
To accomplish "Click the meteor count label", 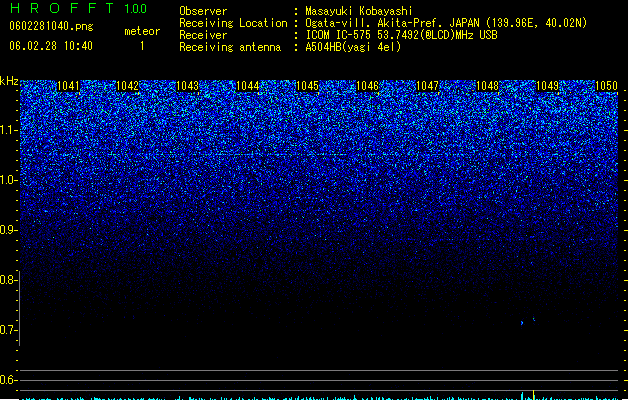I will pyautogui.click(x=142, y=31).
